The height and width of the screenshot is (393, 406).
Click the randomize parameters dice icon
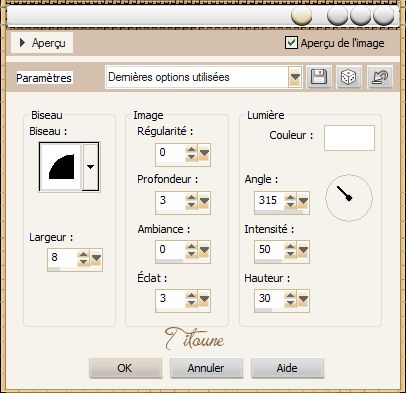349,77
